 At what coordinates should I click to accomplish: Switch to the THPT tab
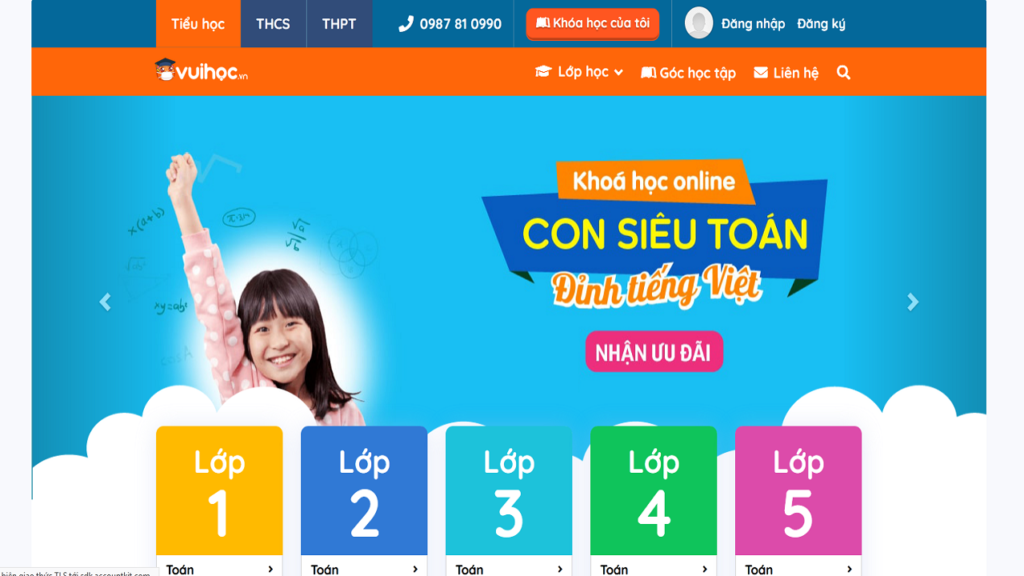coord(339,24)
